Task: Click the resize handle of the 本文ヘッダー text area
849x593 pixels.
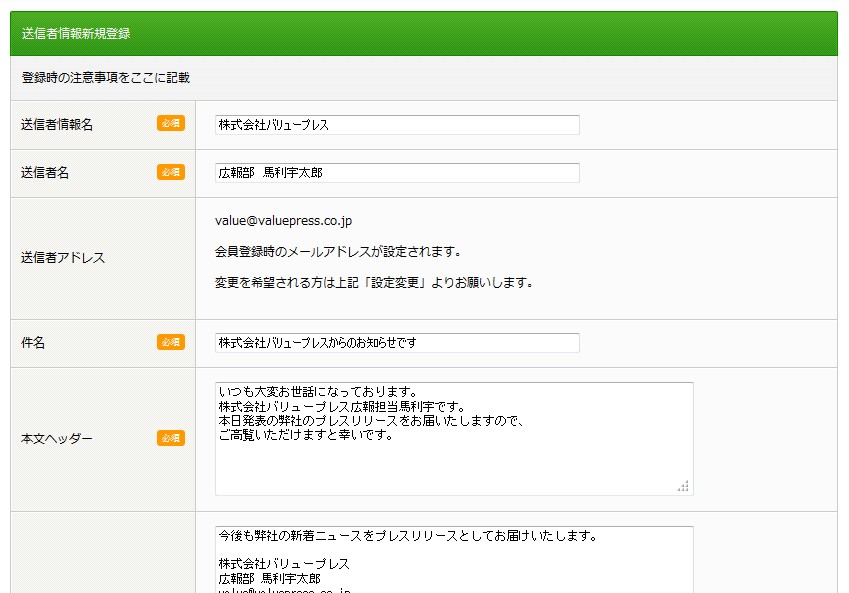Action: (x=683, y=486)
